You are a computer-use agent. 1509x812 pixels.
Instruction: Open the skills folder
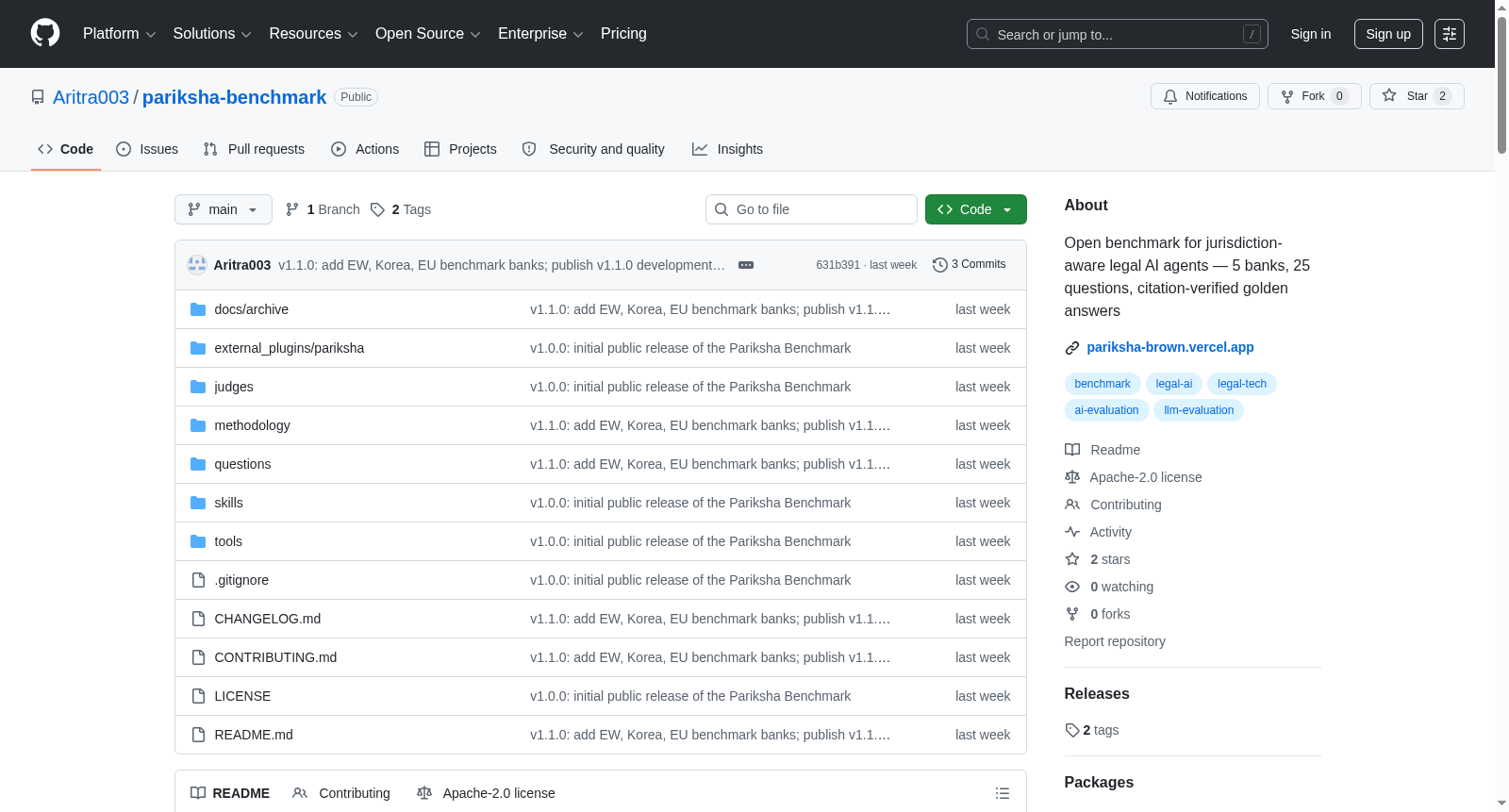pyautogui.click(x=228, y=503)
